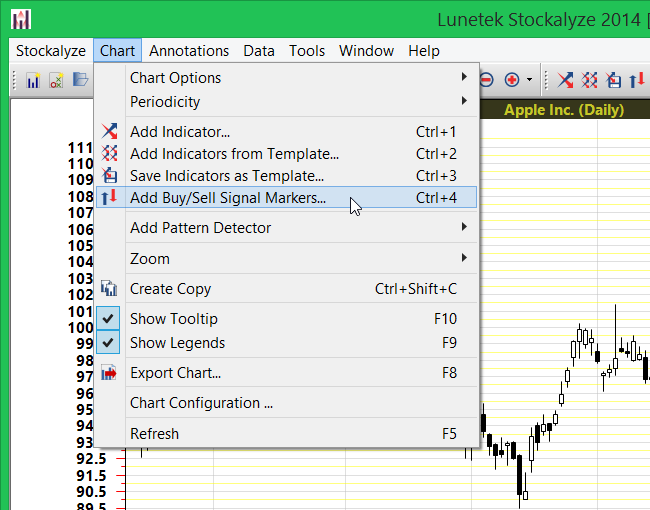The image size is (650, 510).
Task: Open the dropdown arrow beside zoom in
Action: coord(530,80)
